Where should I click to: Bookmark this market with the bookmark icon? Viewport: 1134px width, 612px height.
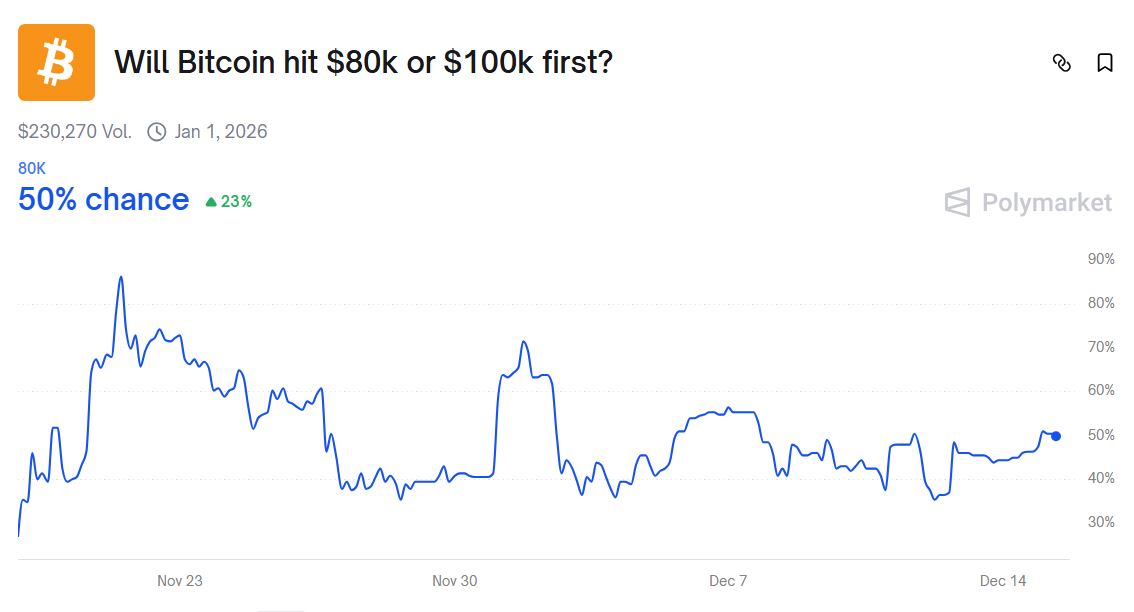[1105, 63]
